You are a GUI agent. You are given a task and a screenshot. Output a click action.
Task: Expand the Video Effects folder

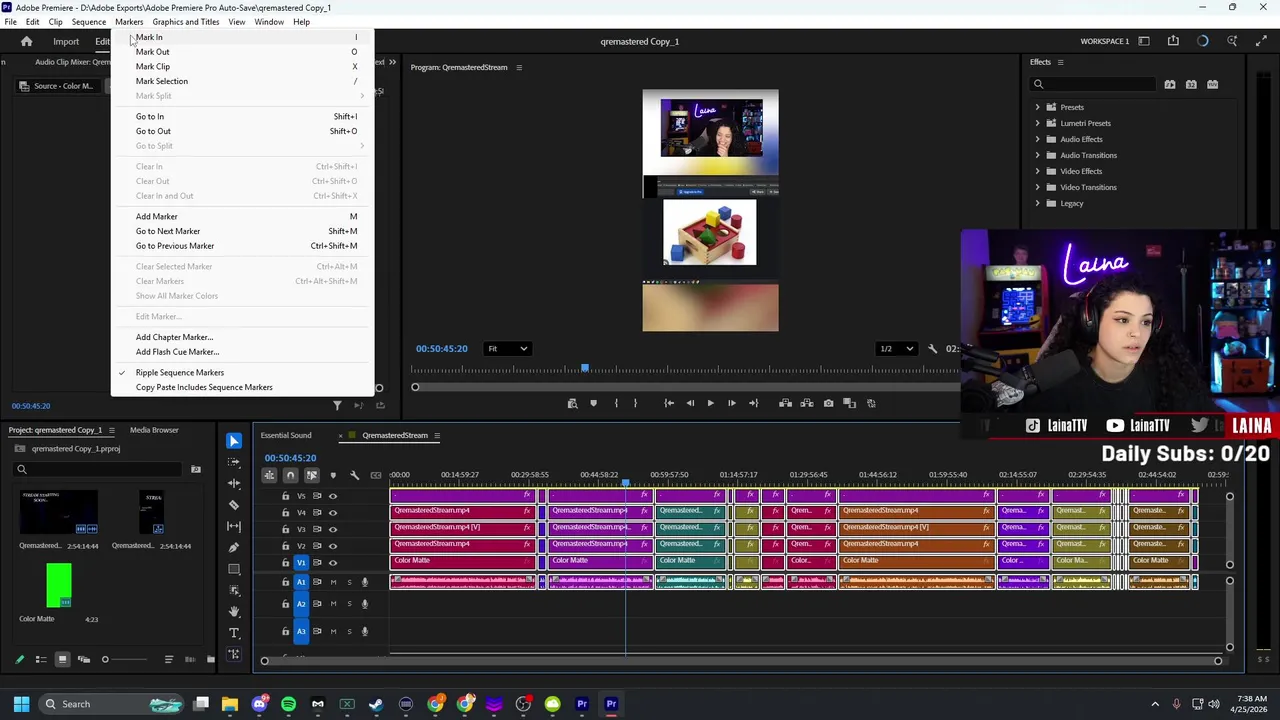click(x=1038, y=171)
